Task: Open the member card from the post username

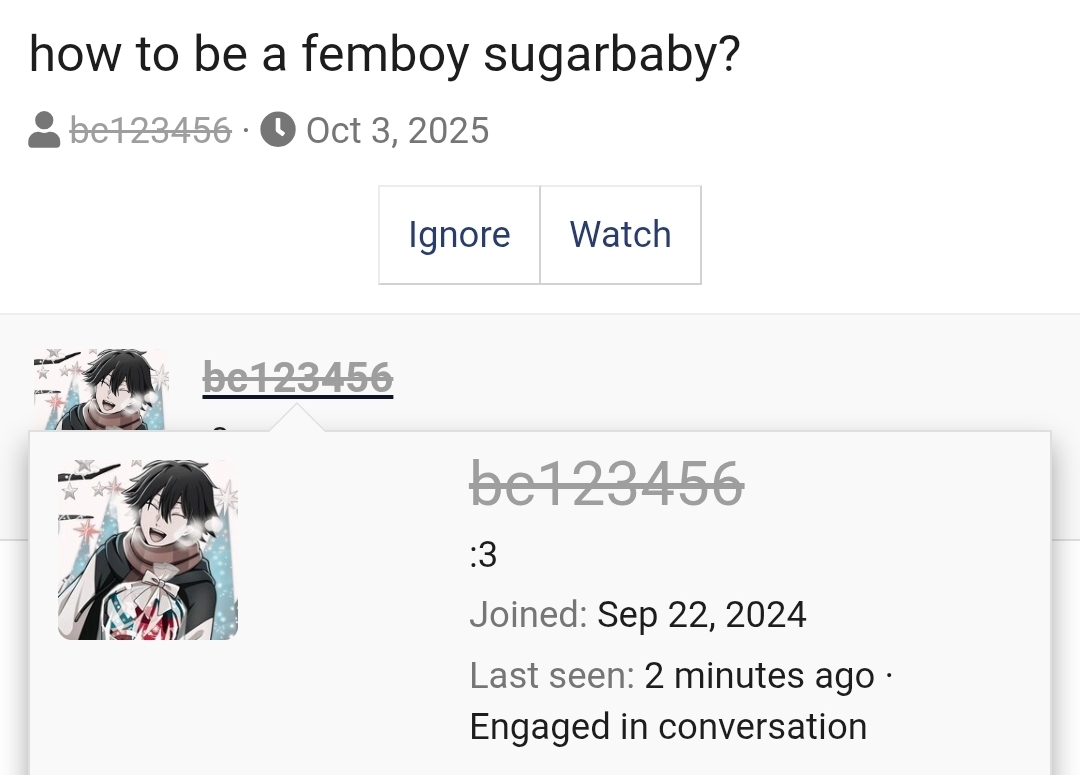Action: coord(297,376)
